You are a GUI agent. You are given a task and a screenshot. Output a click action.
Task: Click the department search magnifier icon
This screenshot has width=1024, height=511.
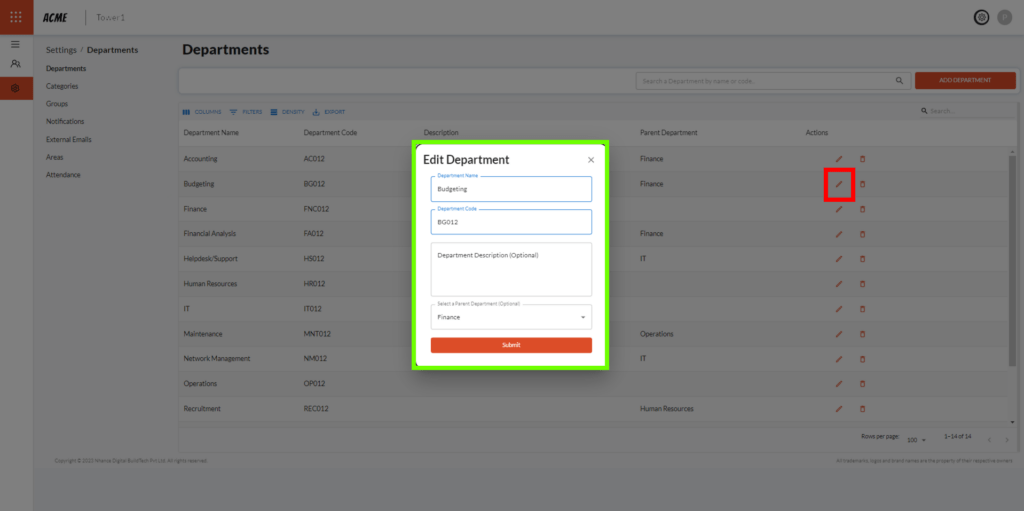pyautogui.click(x=897, y=81)
